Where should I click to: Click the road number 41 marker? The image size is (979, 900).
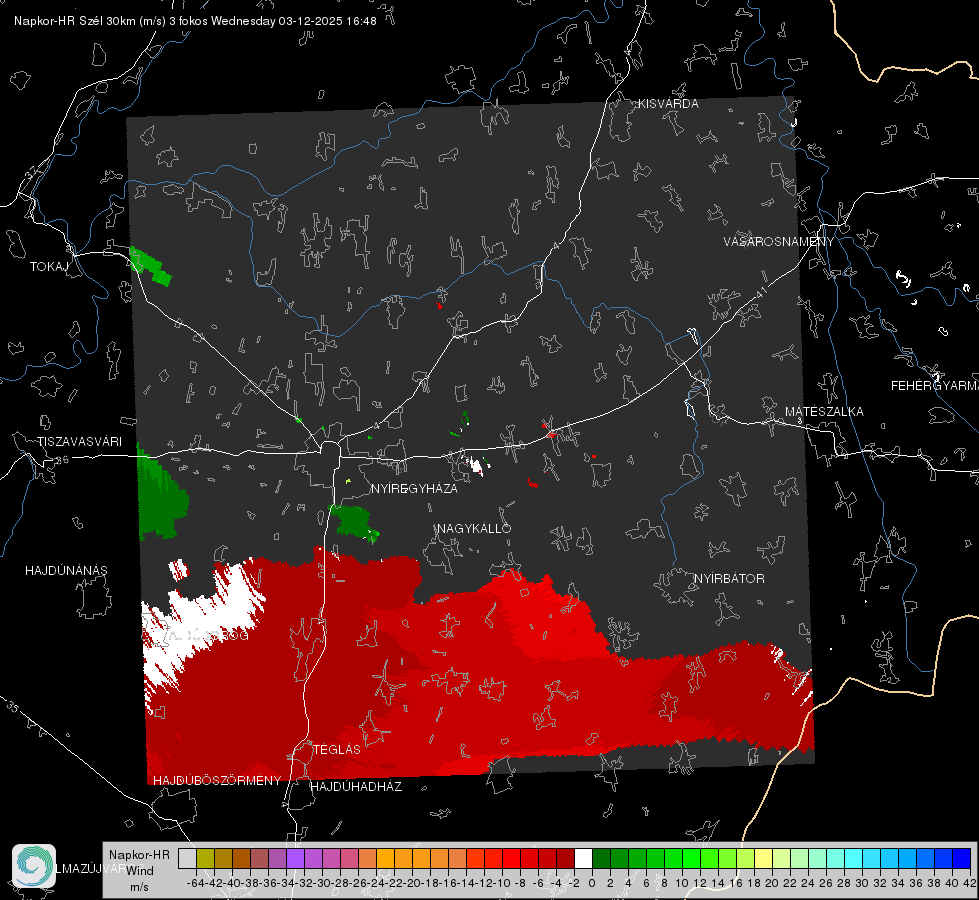coord(761,291)
